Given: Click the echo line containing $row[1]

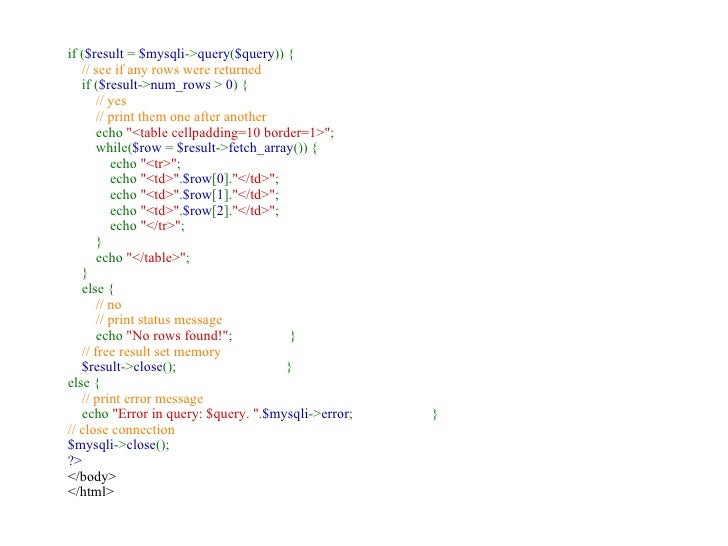Looking at the screenshot, I should point(194,195).
